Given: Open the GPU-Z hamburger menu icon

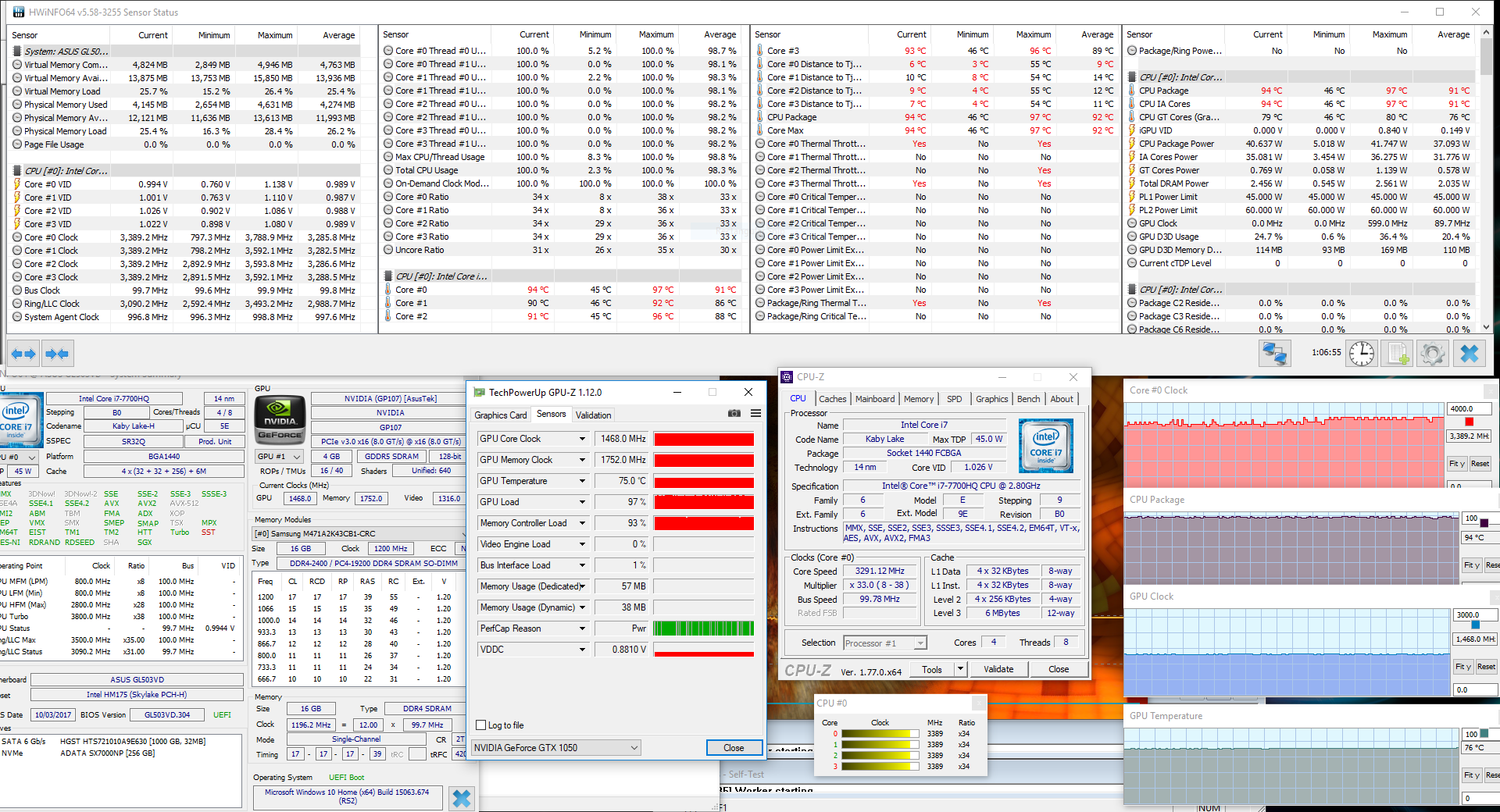Looking at the screenshot, I should (x=755, y=413).
